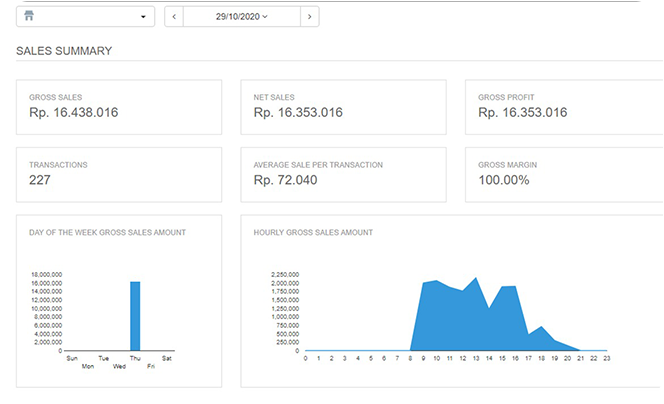Go to the next date
Viewport: 664px width, 404px height.
pyautogui.click(x=309, y=17)
